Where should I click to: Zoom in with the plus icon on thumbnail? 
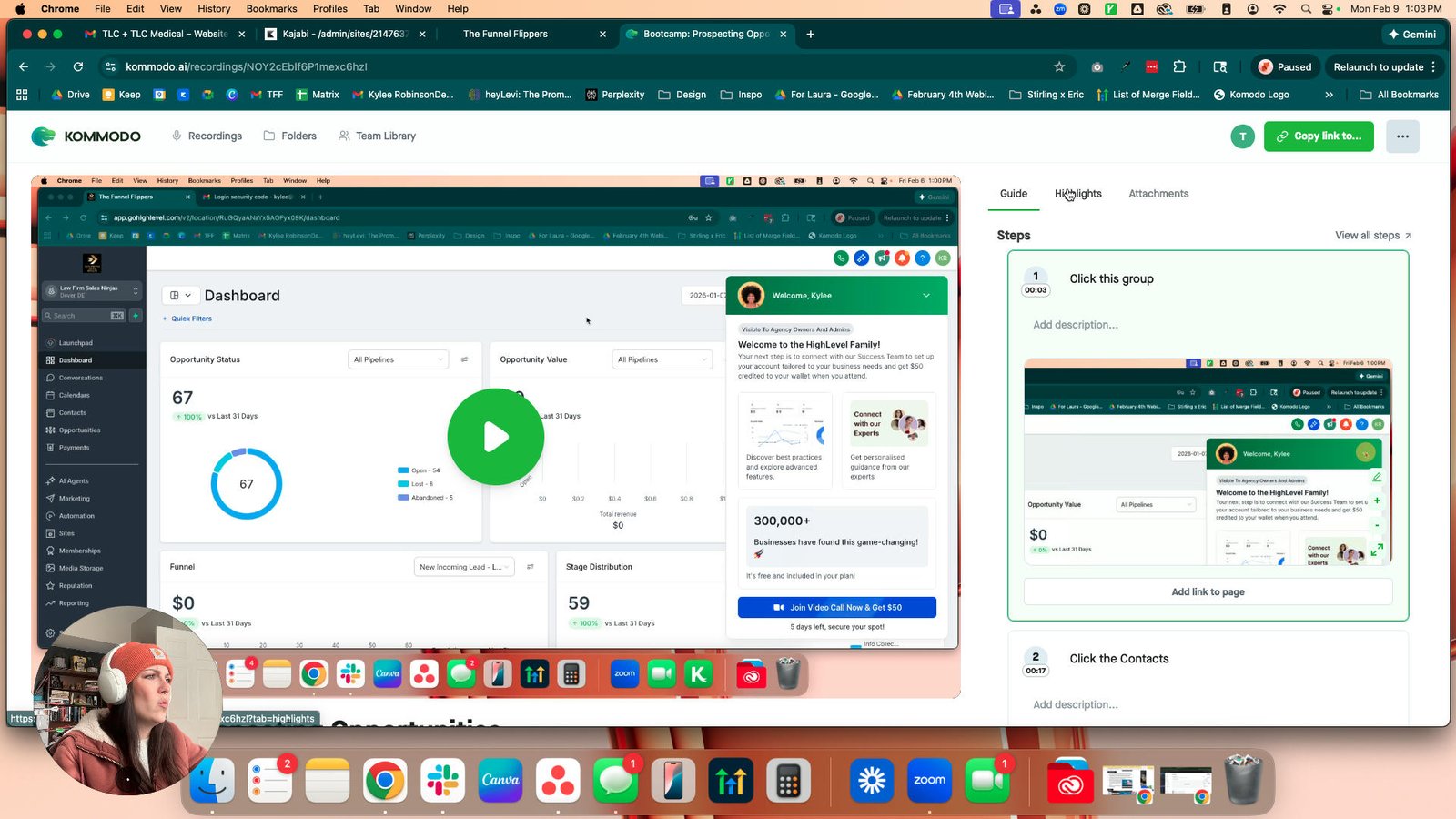point(1377,500)
